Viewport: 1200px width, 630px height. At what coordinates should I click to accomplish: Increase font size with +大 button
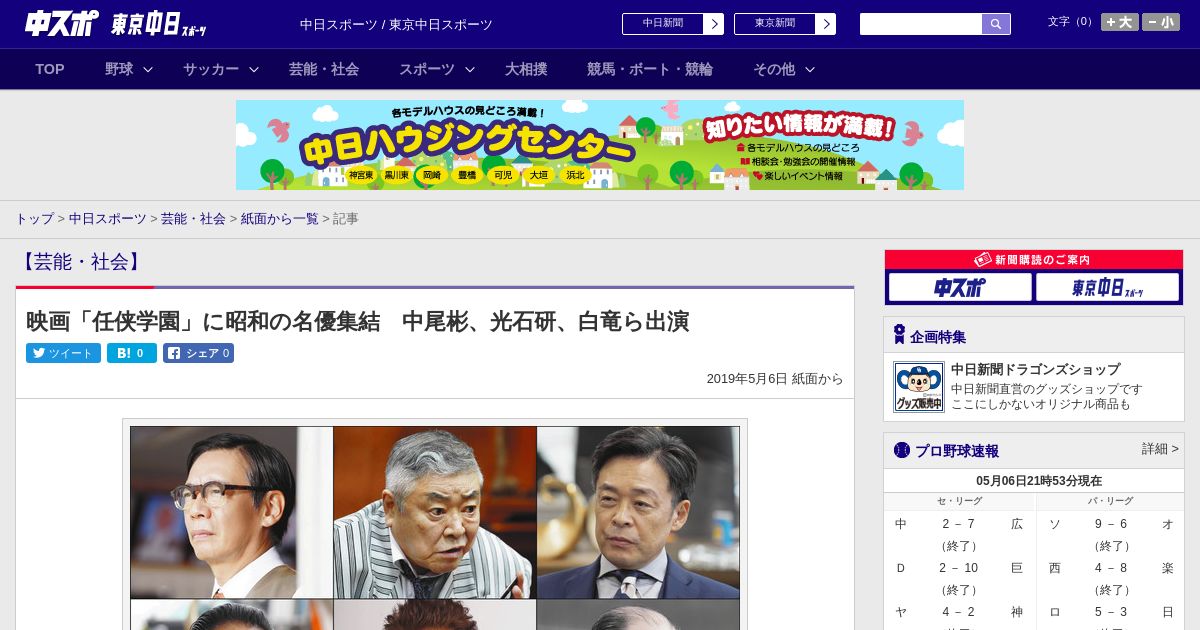click(1119, 22)
